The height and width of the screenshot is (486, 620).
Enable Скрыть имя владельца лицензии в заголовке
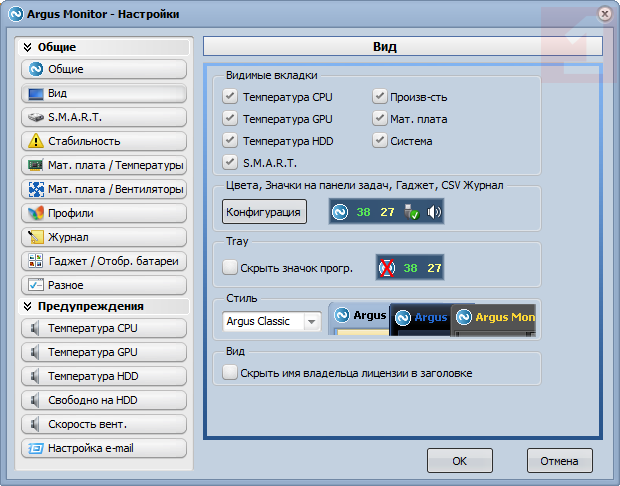point(230,373)
